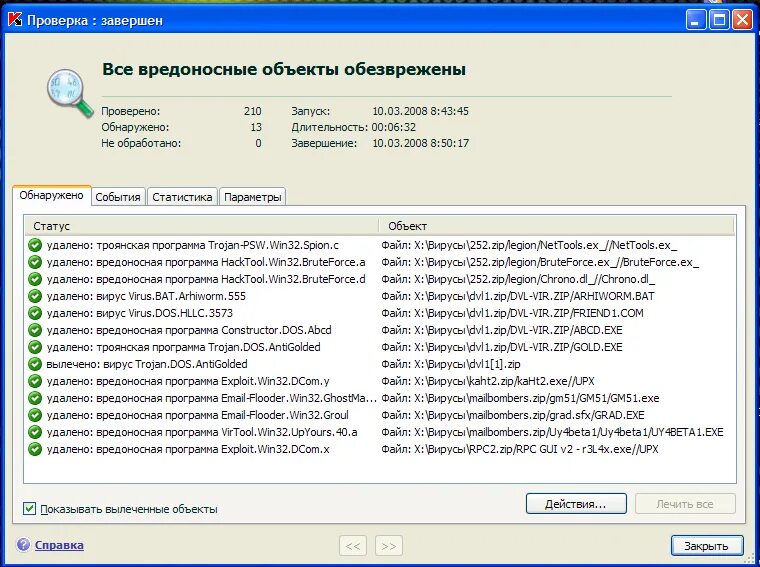Select row вылечено: вирус Trojan.DOS.AntiGolded
The image size is (760, 567).
click(x=147, y=364)
